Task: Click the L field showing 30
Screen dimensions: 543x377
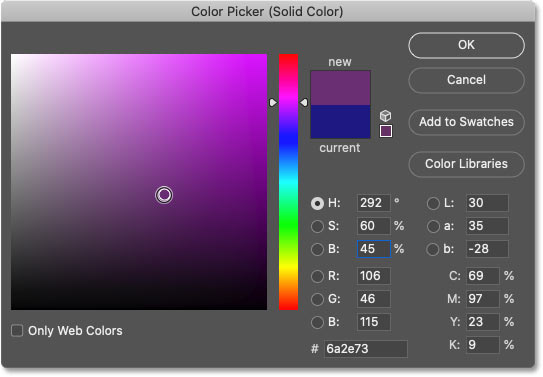Action: (487, 203)
